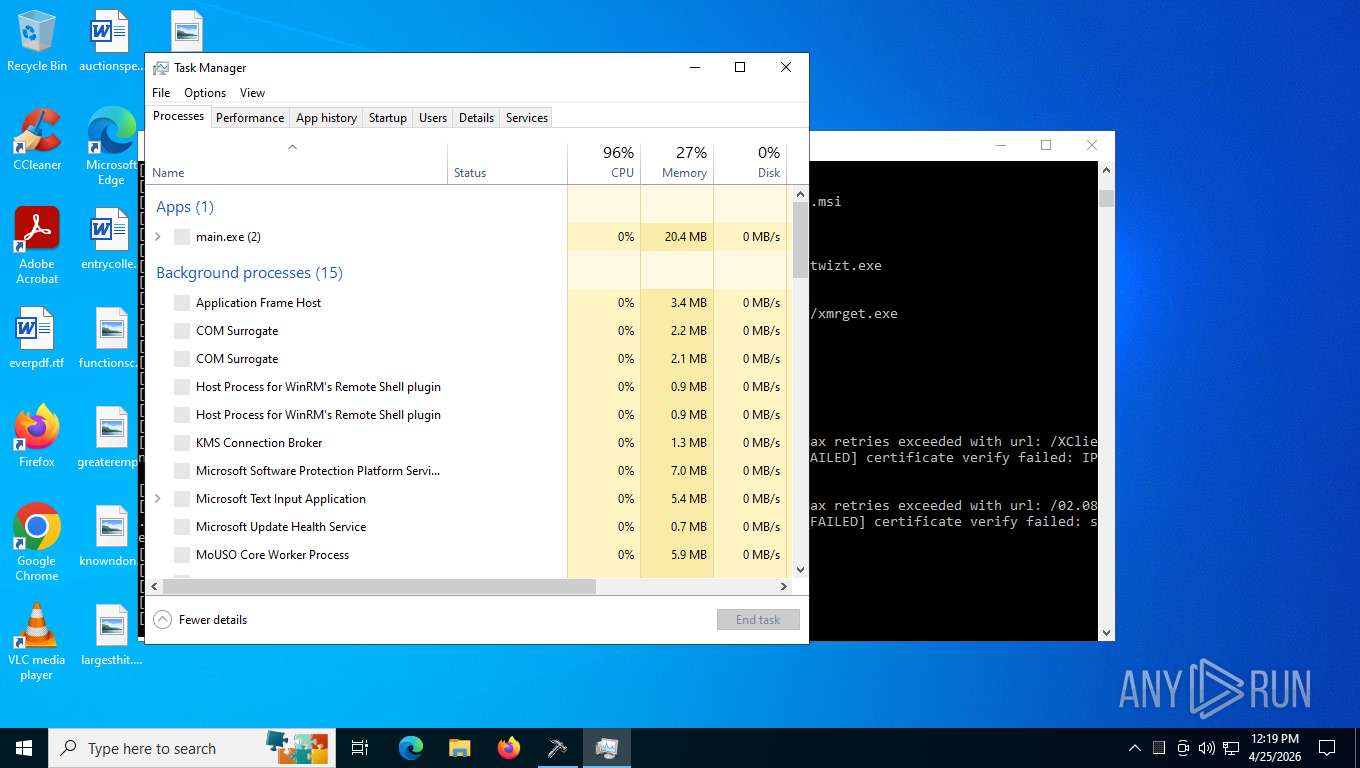This screenshot has width=1360, height=768.
Task: Open the greateremp image file icon
Action: 111,437
